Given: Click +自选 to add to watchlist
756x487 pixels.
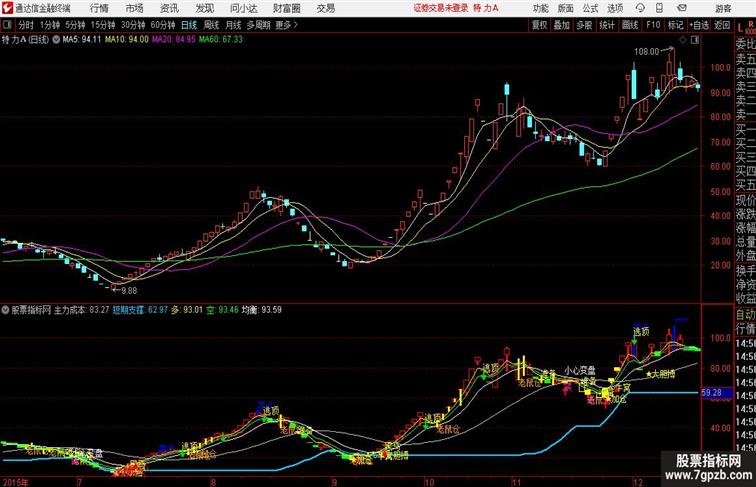Looking at the screenshot, I should coord(699,25).
